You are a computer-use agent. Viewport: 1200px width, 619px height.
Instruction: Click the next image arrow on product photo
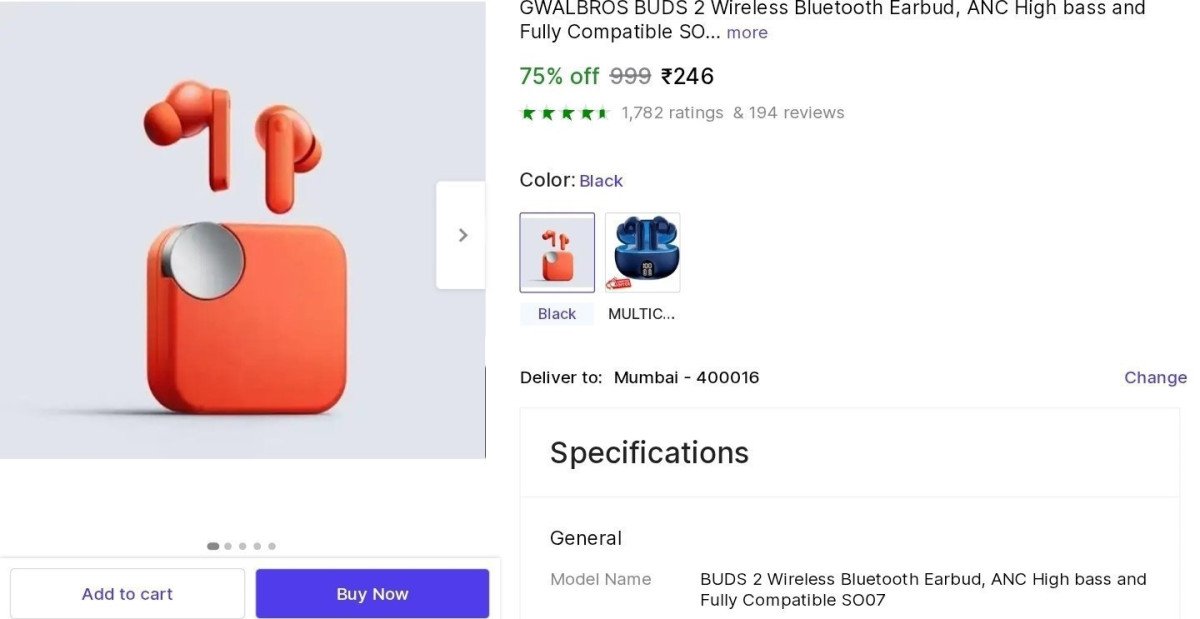(x=461, y=235)
